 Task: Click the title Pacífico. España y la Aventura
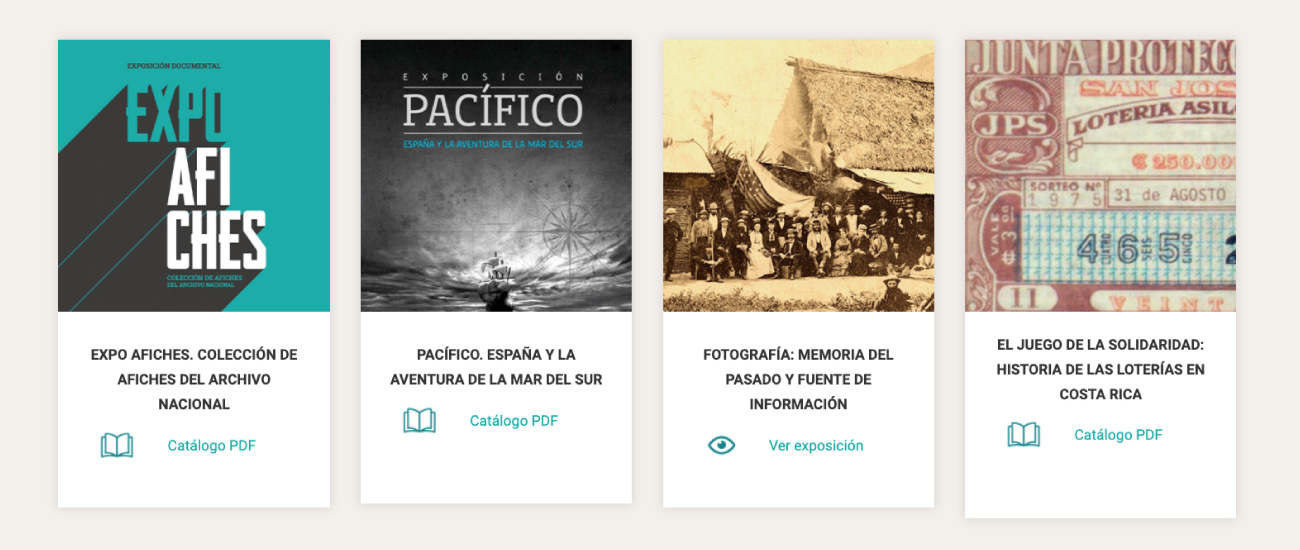click(x=496, y=367)
